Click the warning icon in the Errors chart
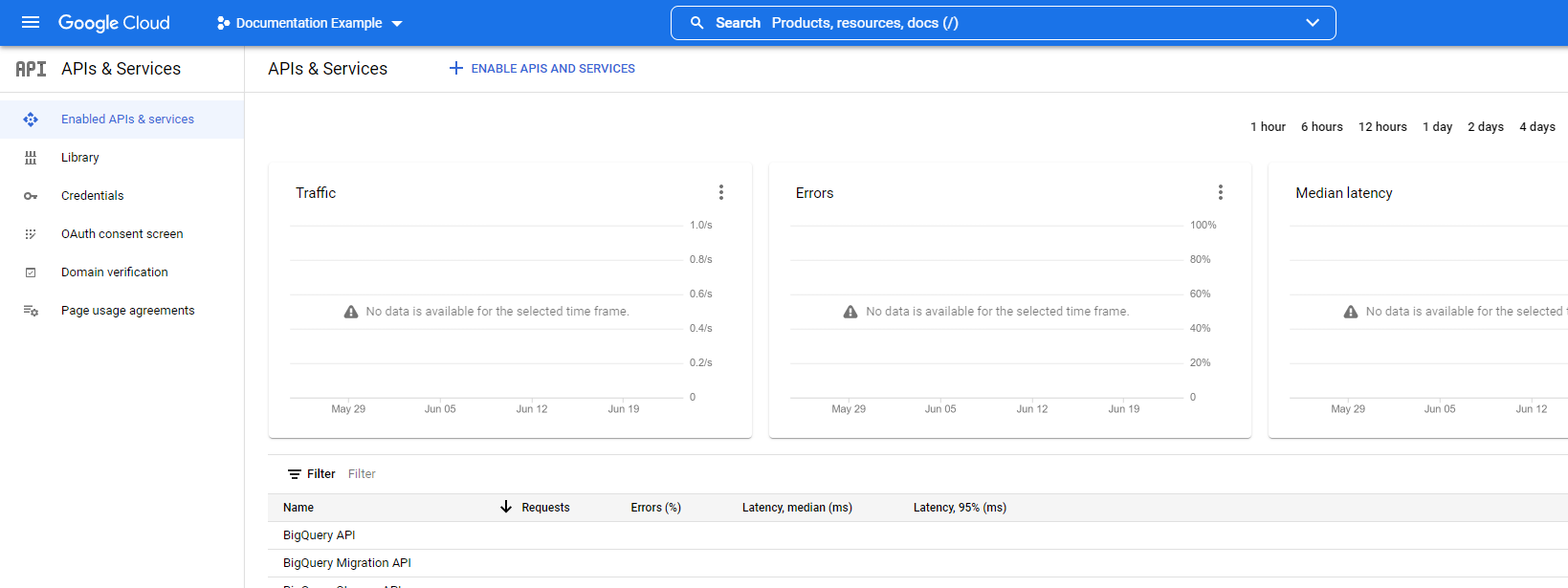The width and height of the screenshot is (1568, 588). click(850, 312)
